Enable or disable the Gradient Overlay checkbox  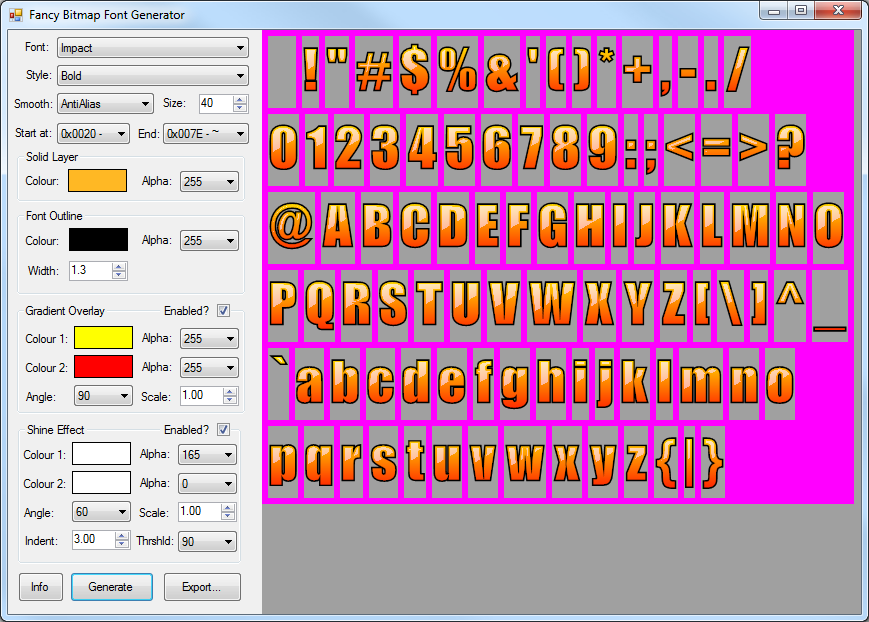tap(223, 311)
